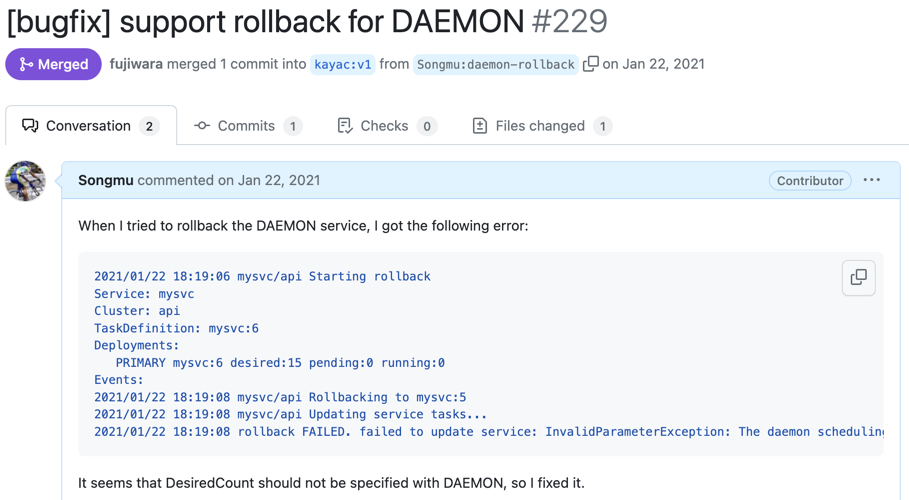Open Songmu's avatar picture
Screen dimensions: 909x500
click(25, 181)
